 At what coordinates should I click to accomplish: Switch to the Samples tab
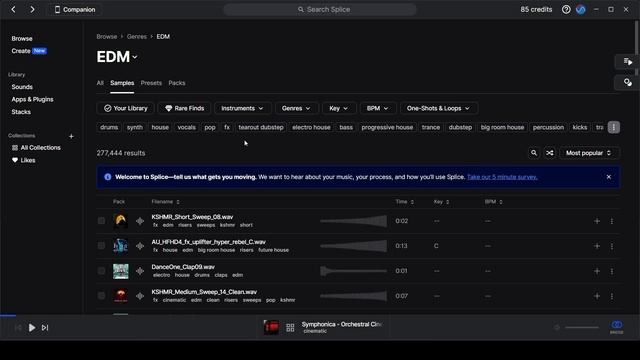pyautogui.click(x=122, y=83)
